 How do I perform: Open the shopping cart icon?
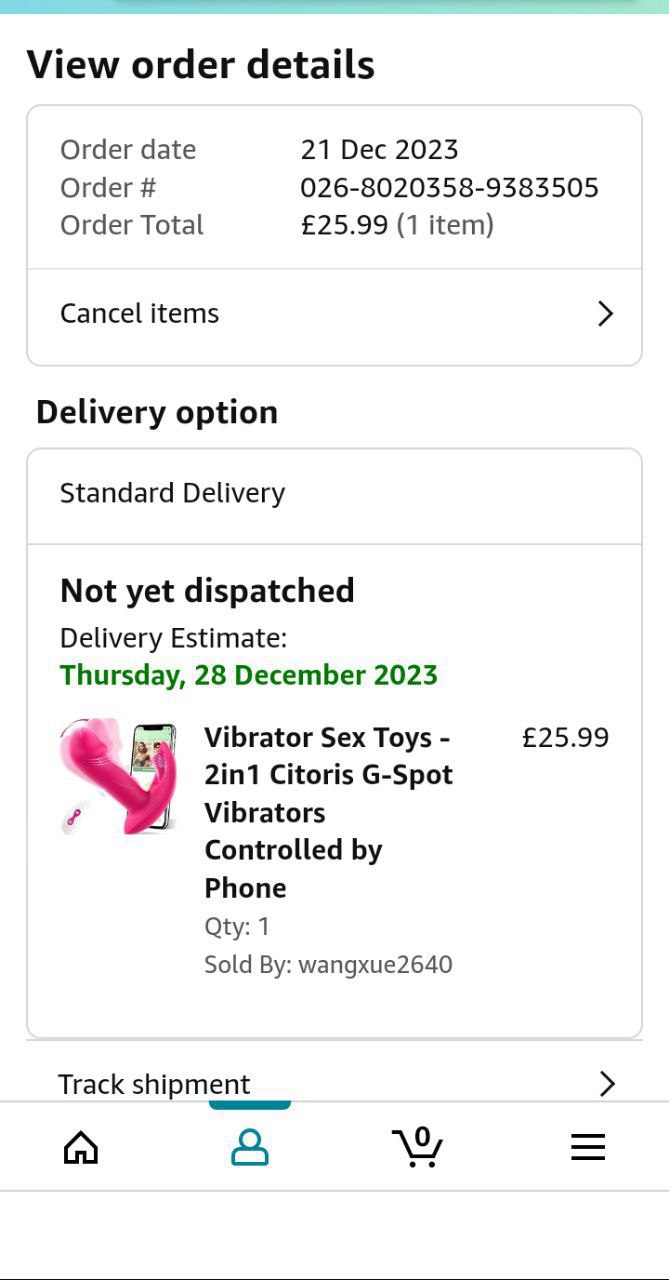[417, 1146]
